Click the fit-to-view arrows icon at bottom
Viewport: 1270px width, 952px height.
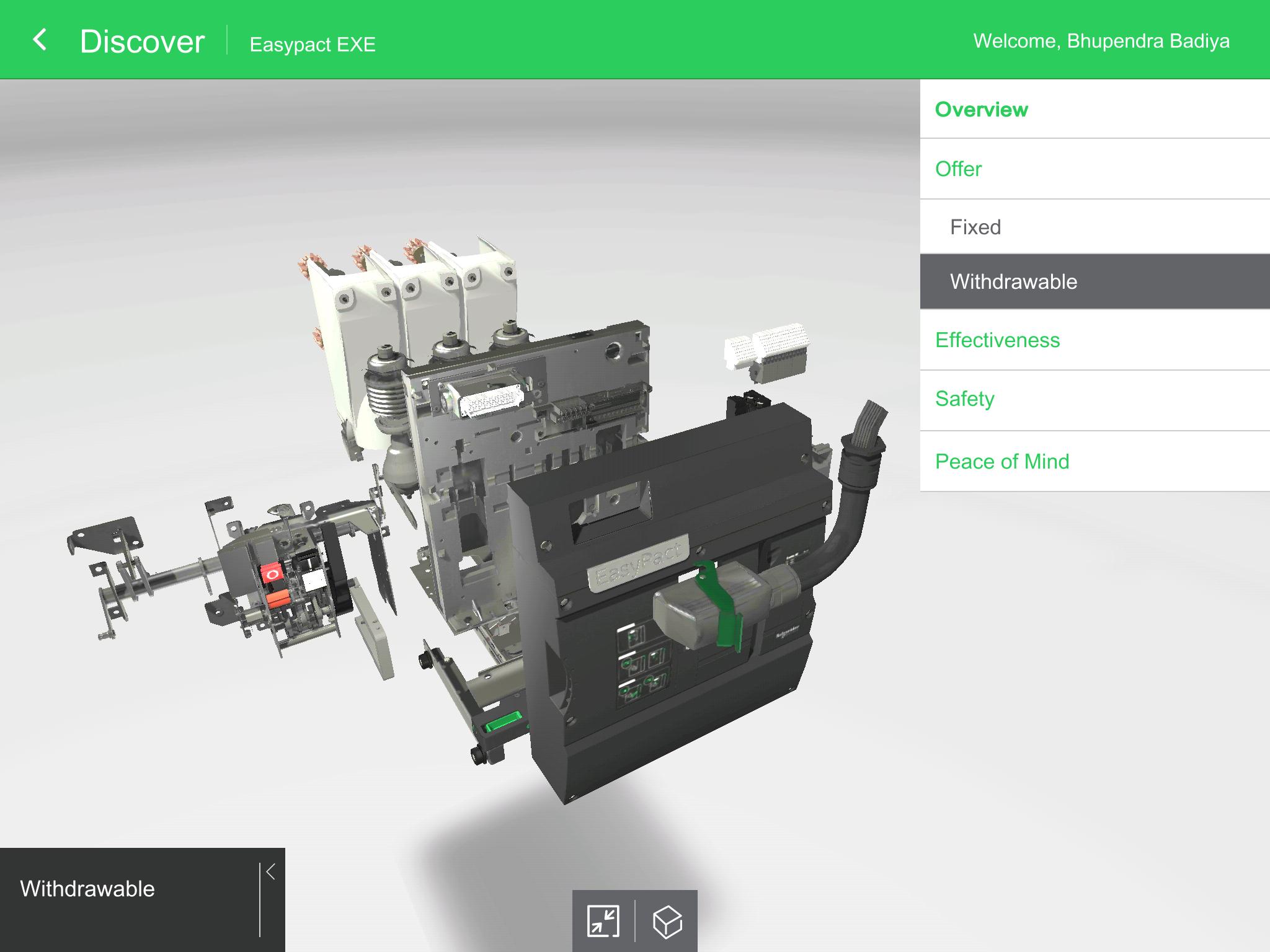point(603,922)
